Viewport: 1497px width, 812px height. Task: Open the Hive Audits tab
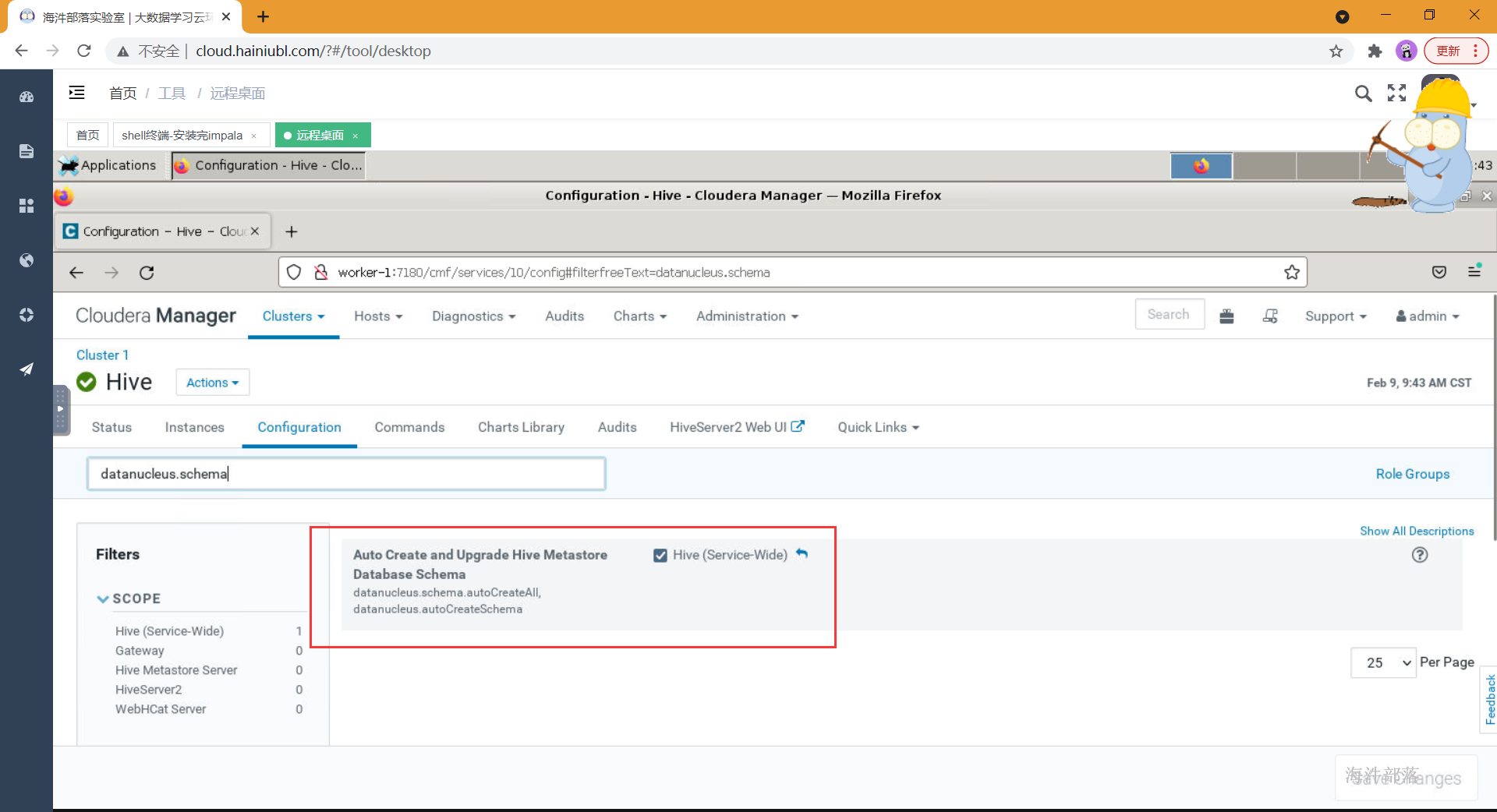pos(617,427)
